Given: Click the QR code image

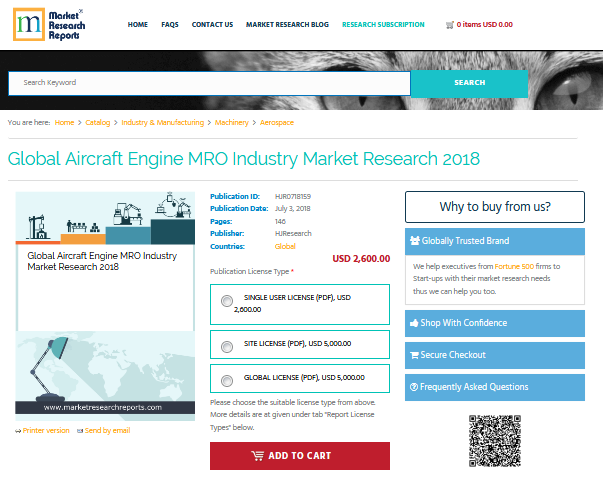Looking at the screenshot, I should (495, 441).
